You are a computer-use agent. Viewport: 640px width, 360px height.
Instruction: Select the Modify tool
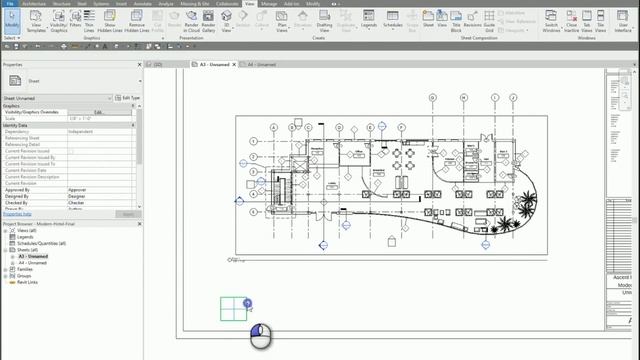click(x=12, y=21)
